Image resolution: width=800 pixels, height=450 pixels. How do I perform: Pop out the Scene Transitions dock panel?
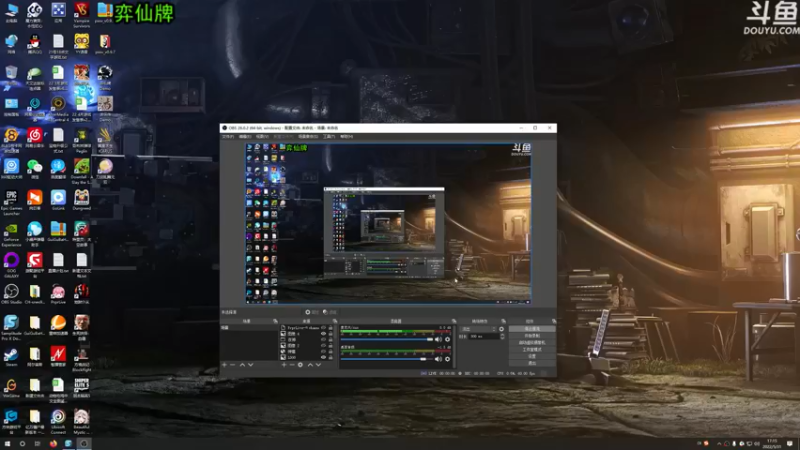coord(504,321)
